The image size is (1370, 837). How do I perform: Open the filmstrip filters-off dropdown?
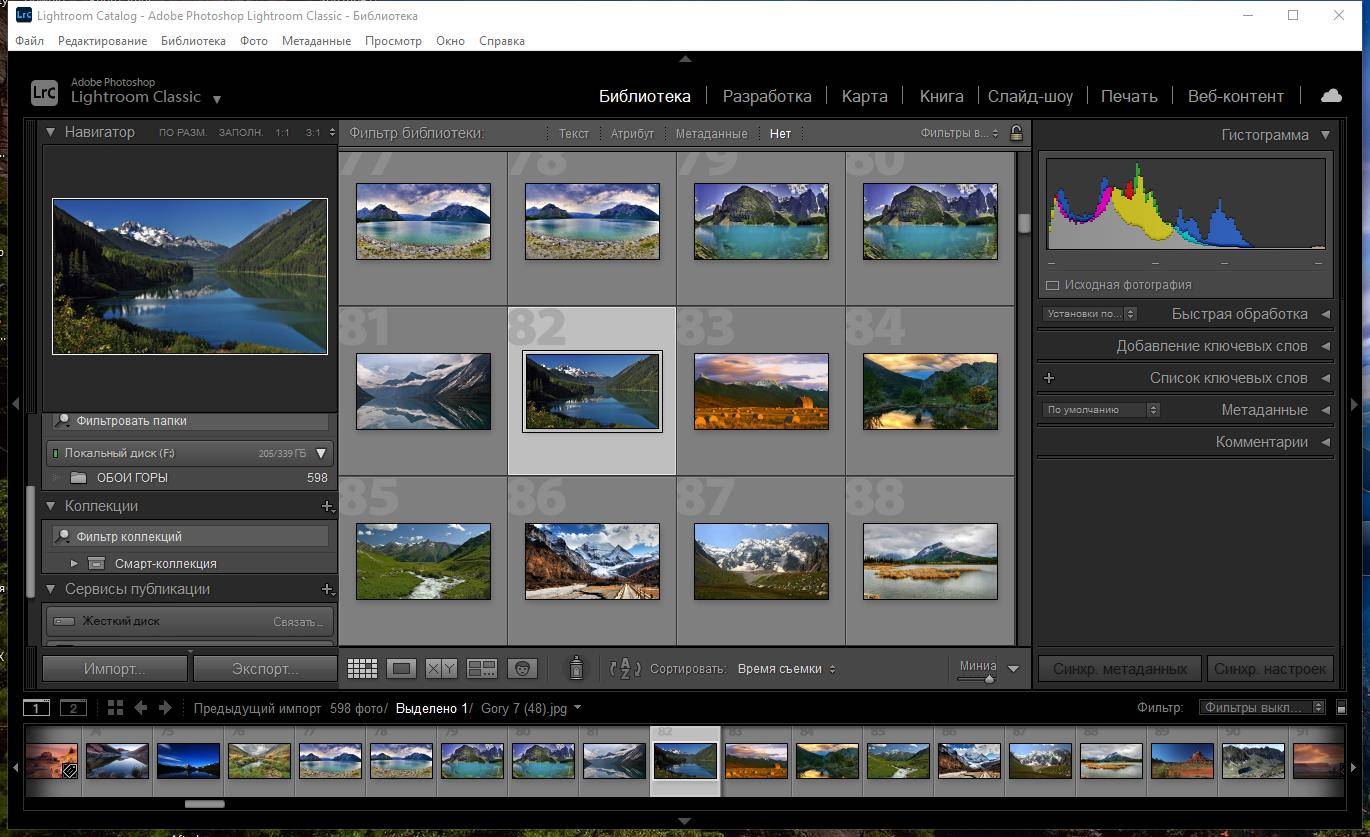[1262, 707]
